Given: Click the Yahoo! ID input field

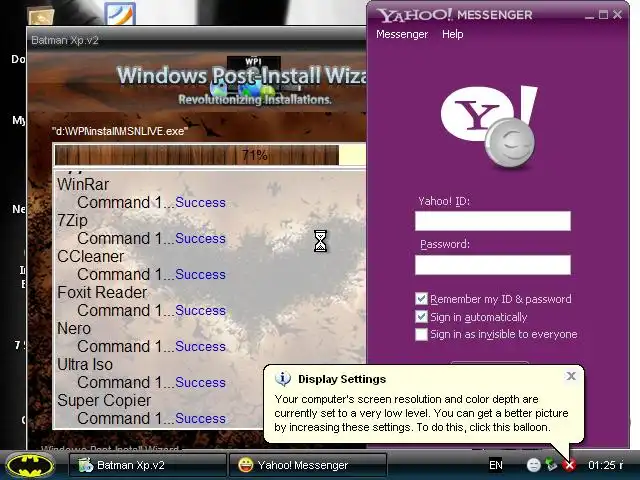Looking at the screenshot, I should pos(493,221).
